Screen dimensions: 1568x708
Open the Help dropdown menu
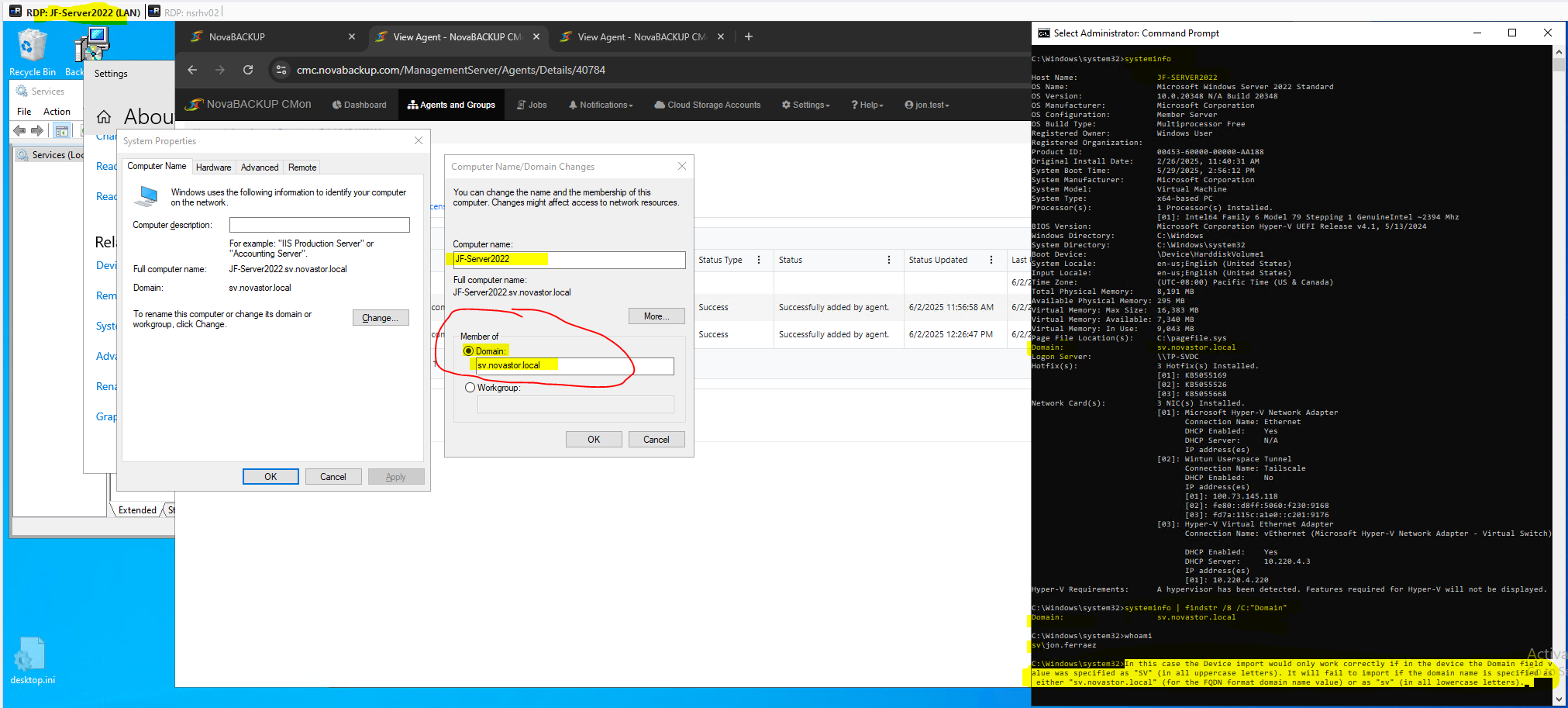867,105
